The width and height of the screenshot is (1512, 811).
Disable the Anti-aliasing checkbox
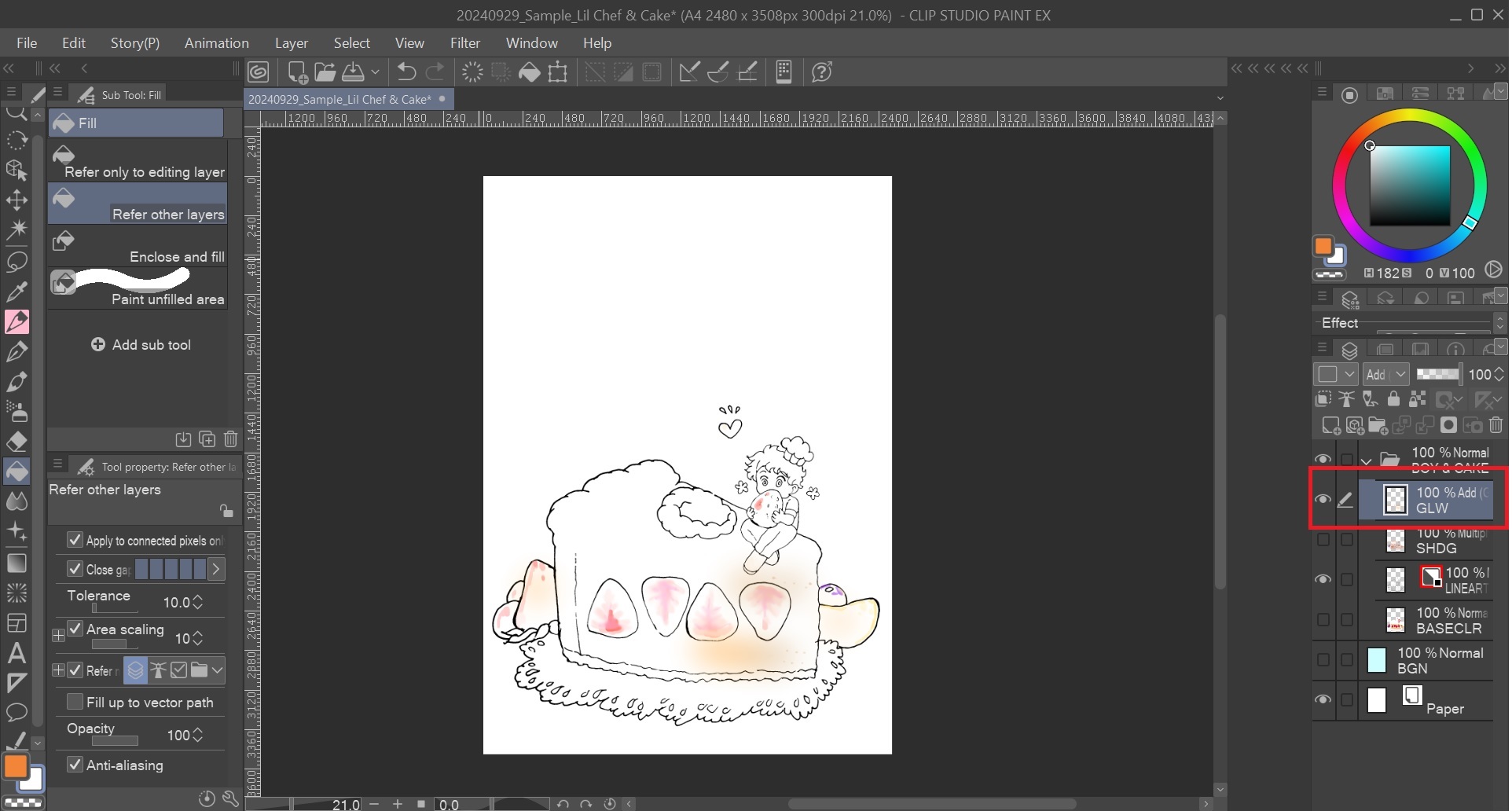[x=75, y=765]
